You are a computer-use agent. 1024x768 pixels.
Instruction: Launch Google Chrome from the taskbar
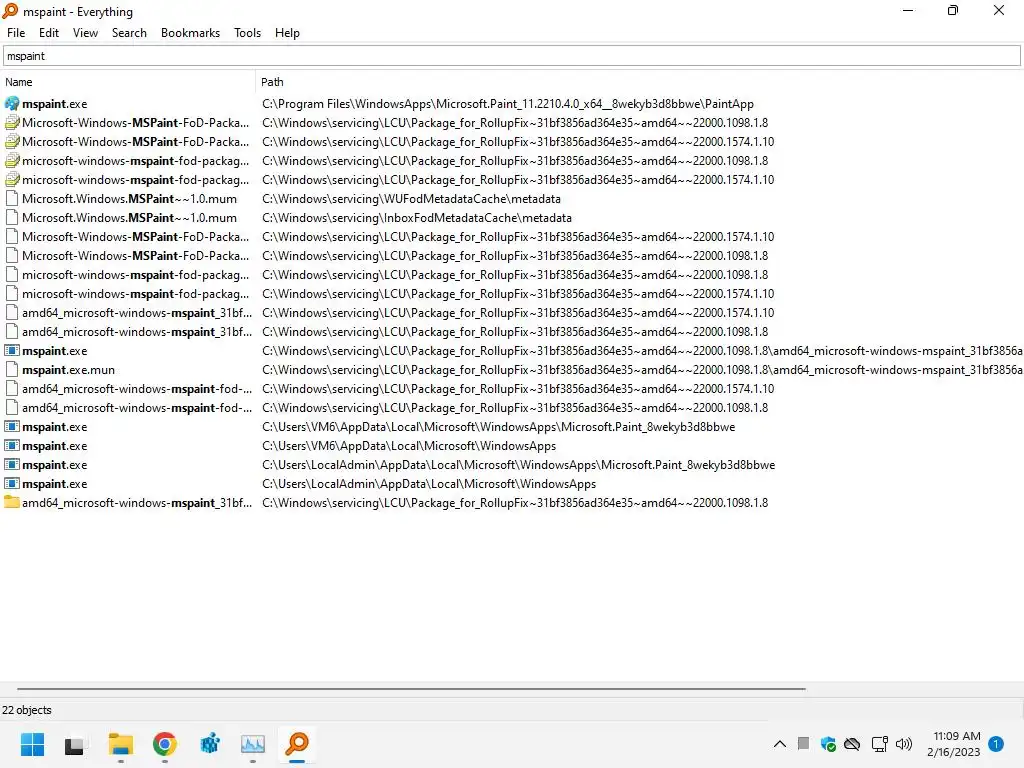pos(165,744)
